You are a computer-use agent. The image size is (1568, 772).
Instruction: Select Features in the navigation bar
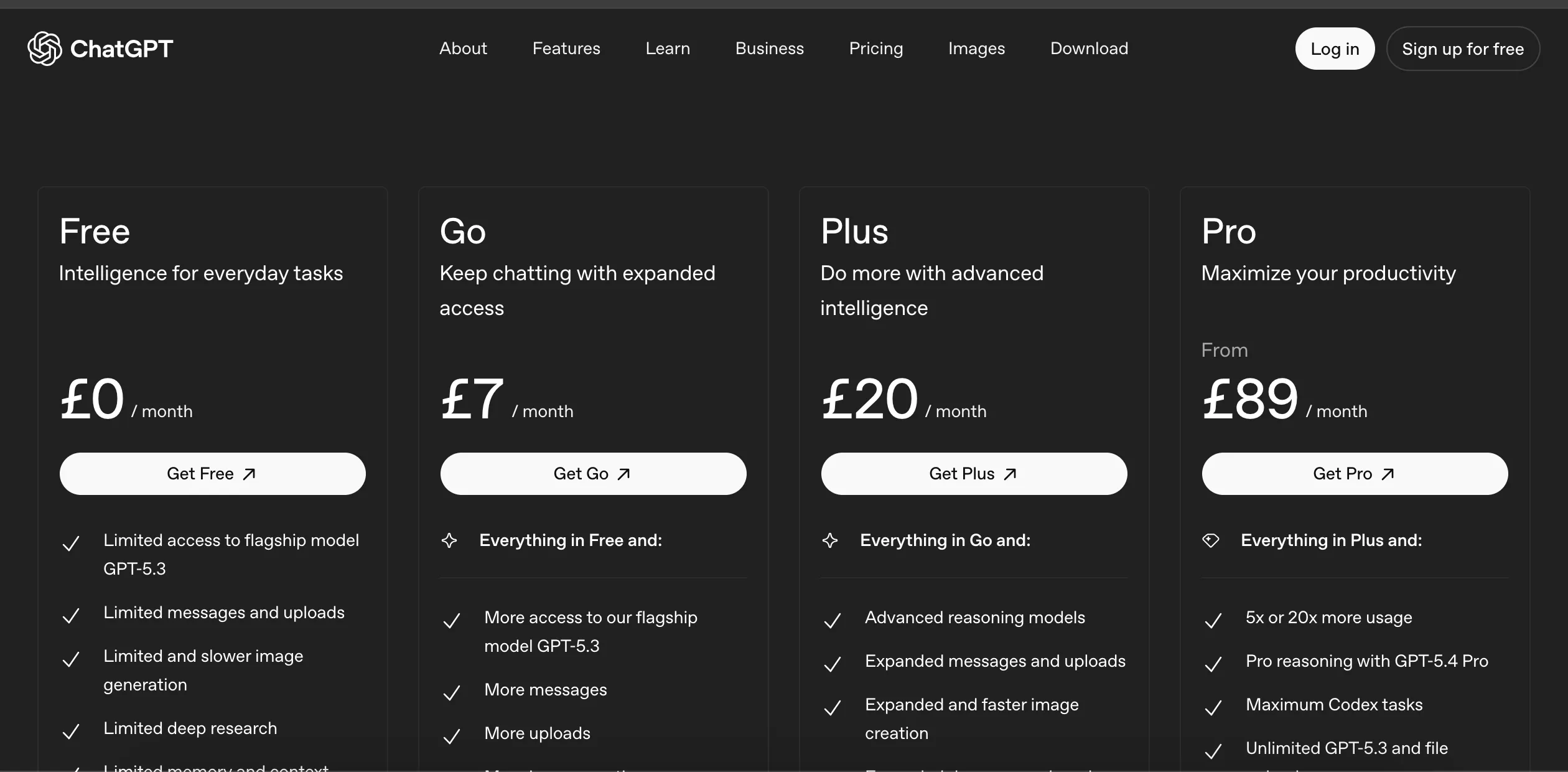point(566,48)
